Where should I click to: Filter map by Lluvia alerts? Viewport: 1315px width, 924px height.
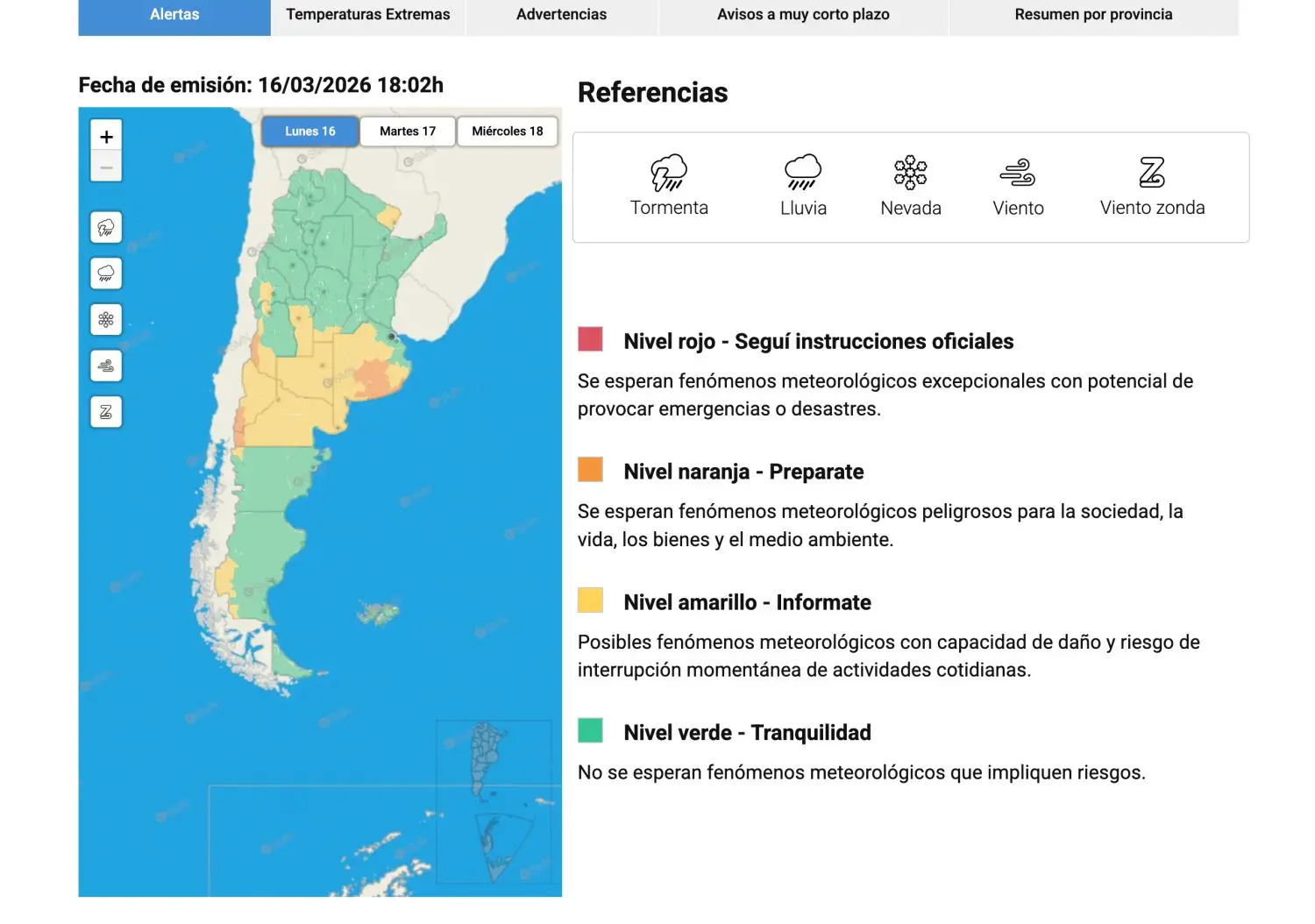106,274
